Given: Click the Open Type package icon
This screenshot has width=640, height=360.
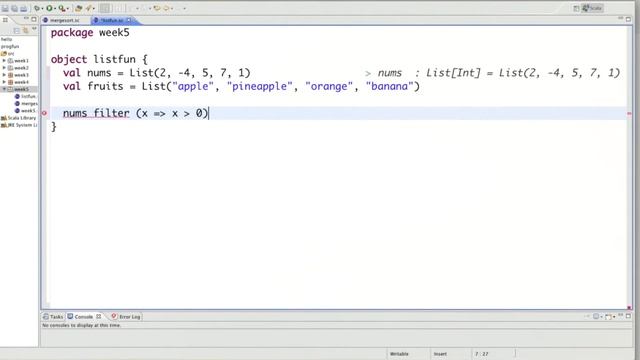Looking at the screenshot, I should tap(78, 8).
